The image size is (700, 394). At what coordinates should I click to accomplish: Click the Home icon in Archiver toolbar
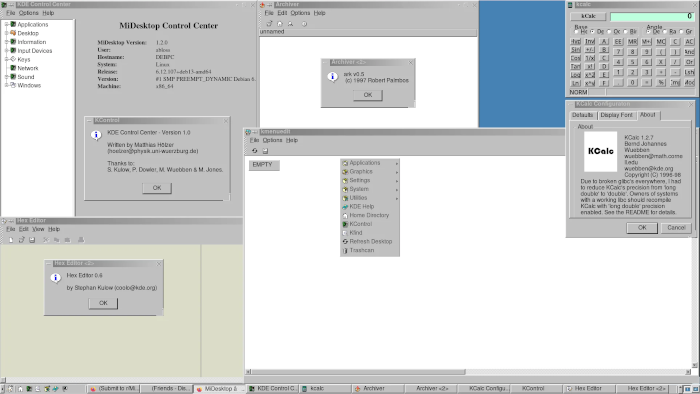280,24
